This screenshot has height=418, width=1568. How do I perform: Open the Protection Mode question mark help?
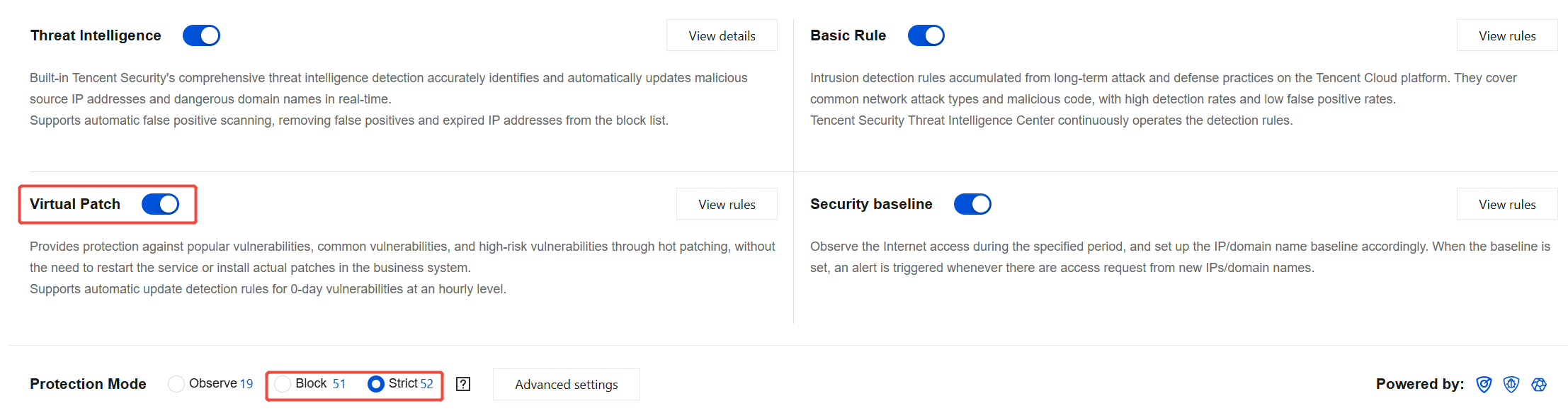[463, 384]
